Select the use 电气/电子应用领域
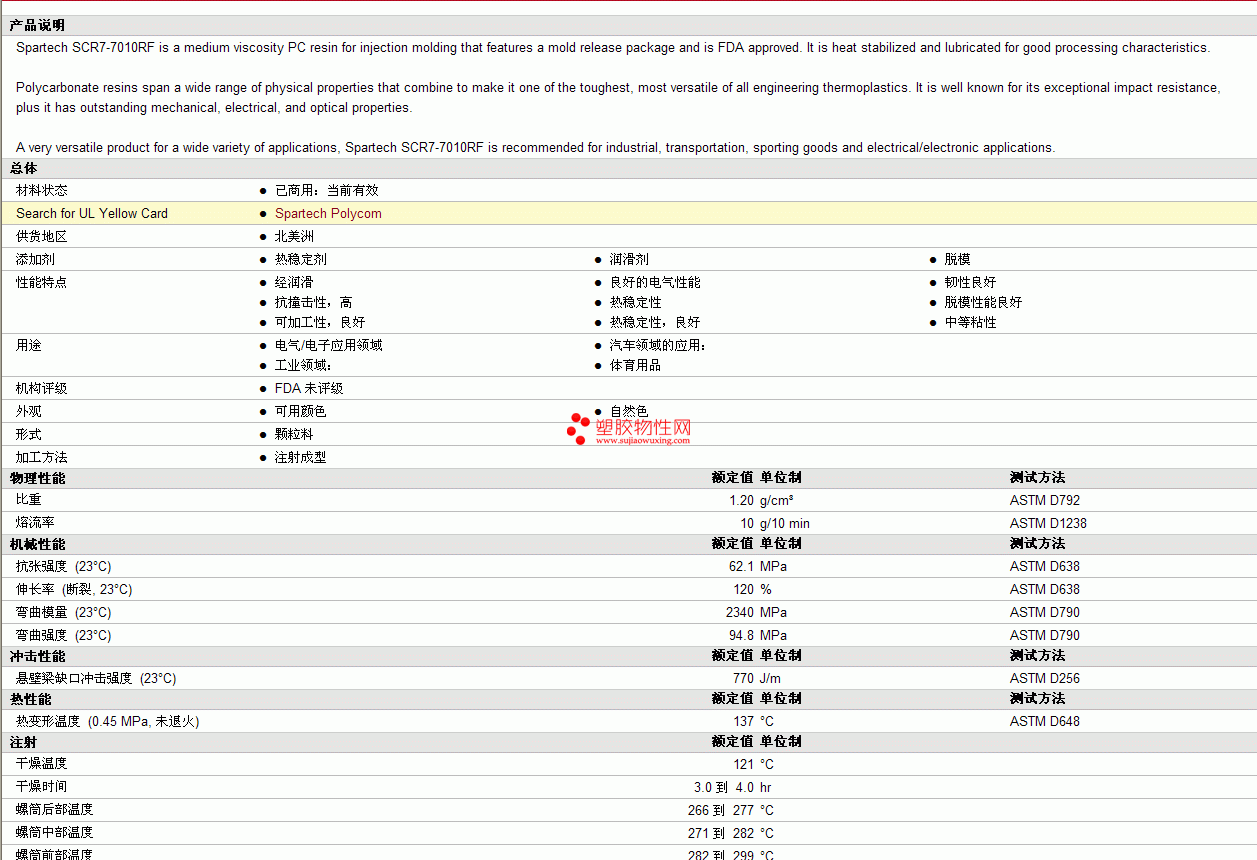Screen dimensions: 1257x860 (x=329, y=345)
